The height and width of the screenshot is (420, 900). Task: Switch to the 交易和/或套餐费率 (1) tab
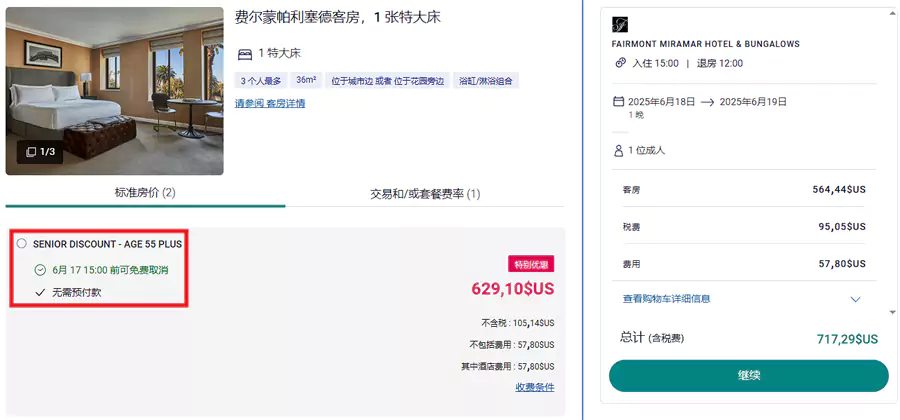pyautogui.click(x=425, y=195)
